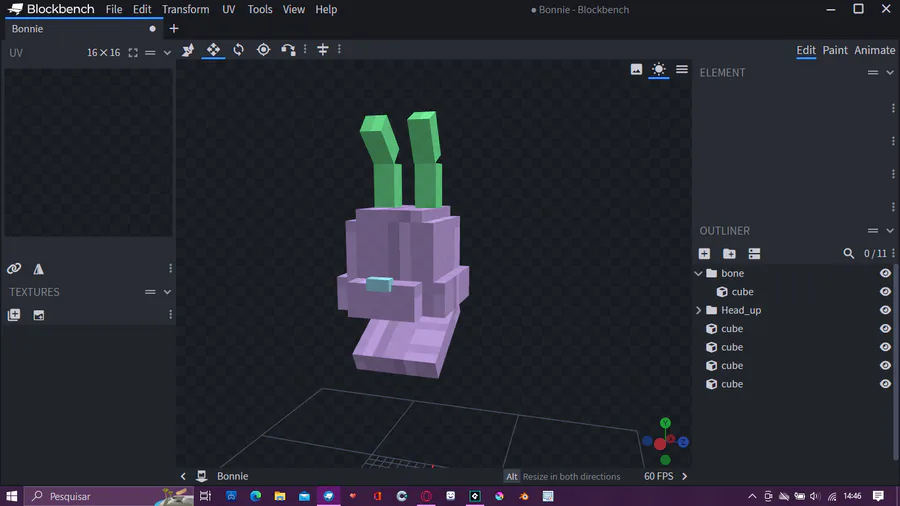Toggle visibility of the third root cube
This screenshot has height=506, width=900.
[x=885, y=365]
